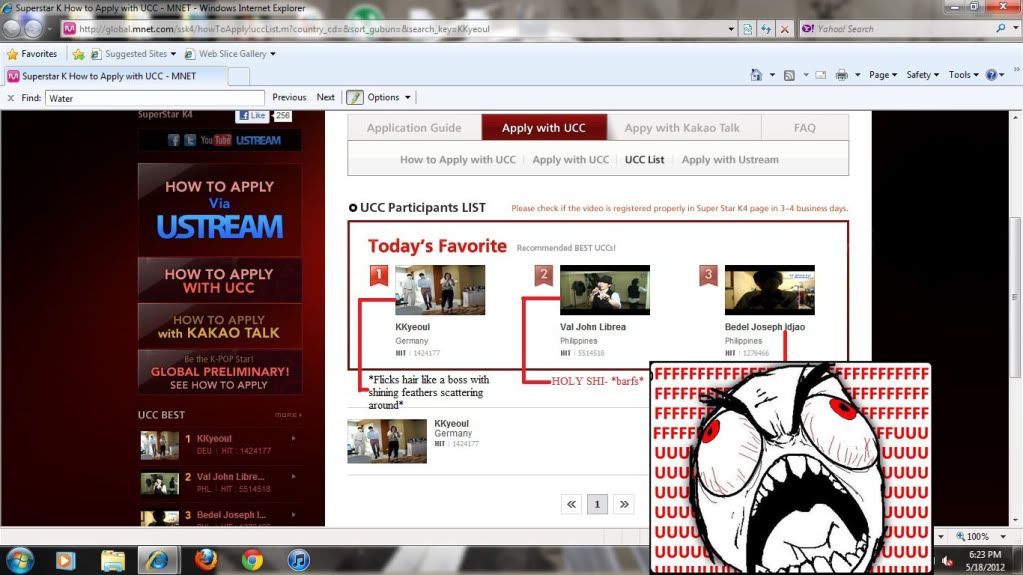Screen dimensions: 1023x575
Task: Open Val John Librea video thumbnail
Action: pos(604,290)
